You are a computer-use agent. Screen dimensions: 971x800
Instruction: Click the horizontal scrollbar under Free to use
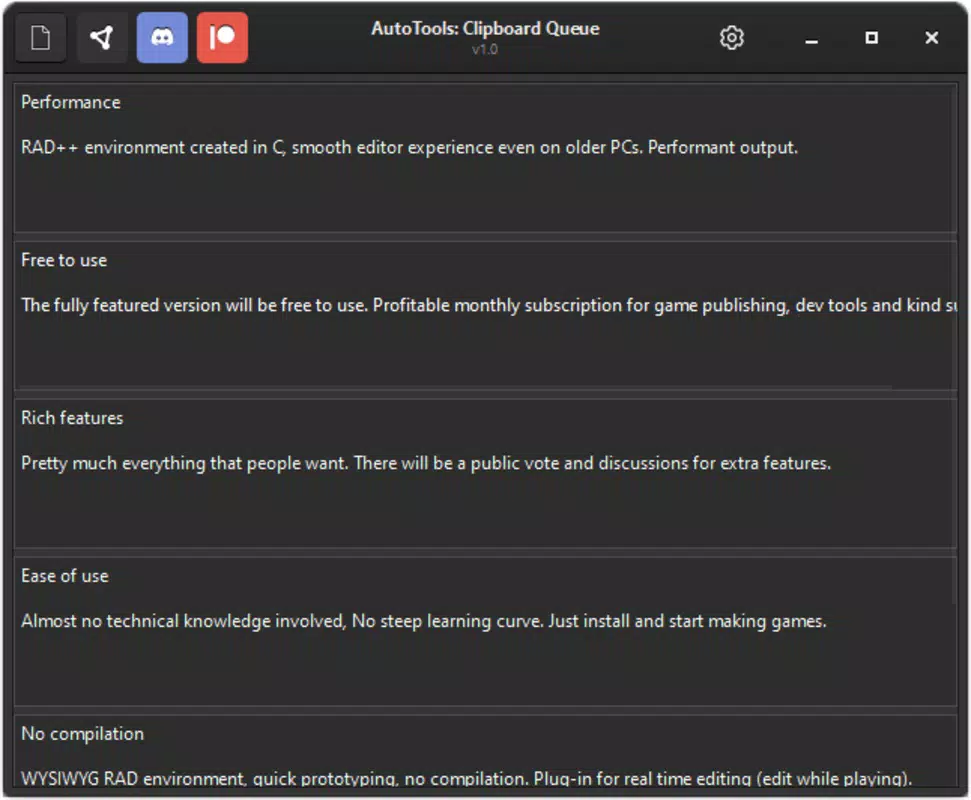coord(455,388)
